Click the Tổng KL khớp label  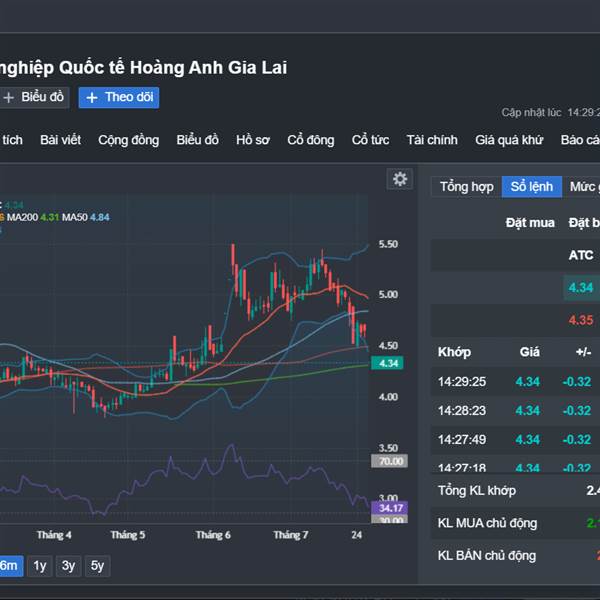point(477,491)
